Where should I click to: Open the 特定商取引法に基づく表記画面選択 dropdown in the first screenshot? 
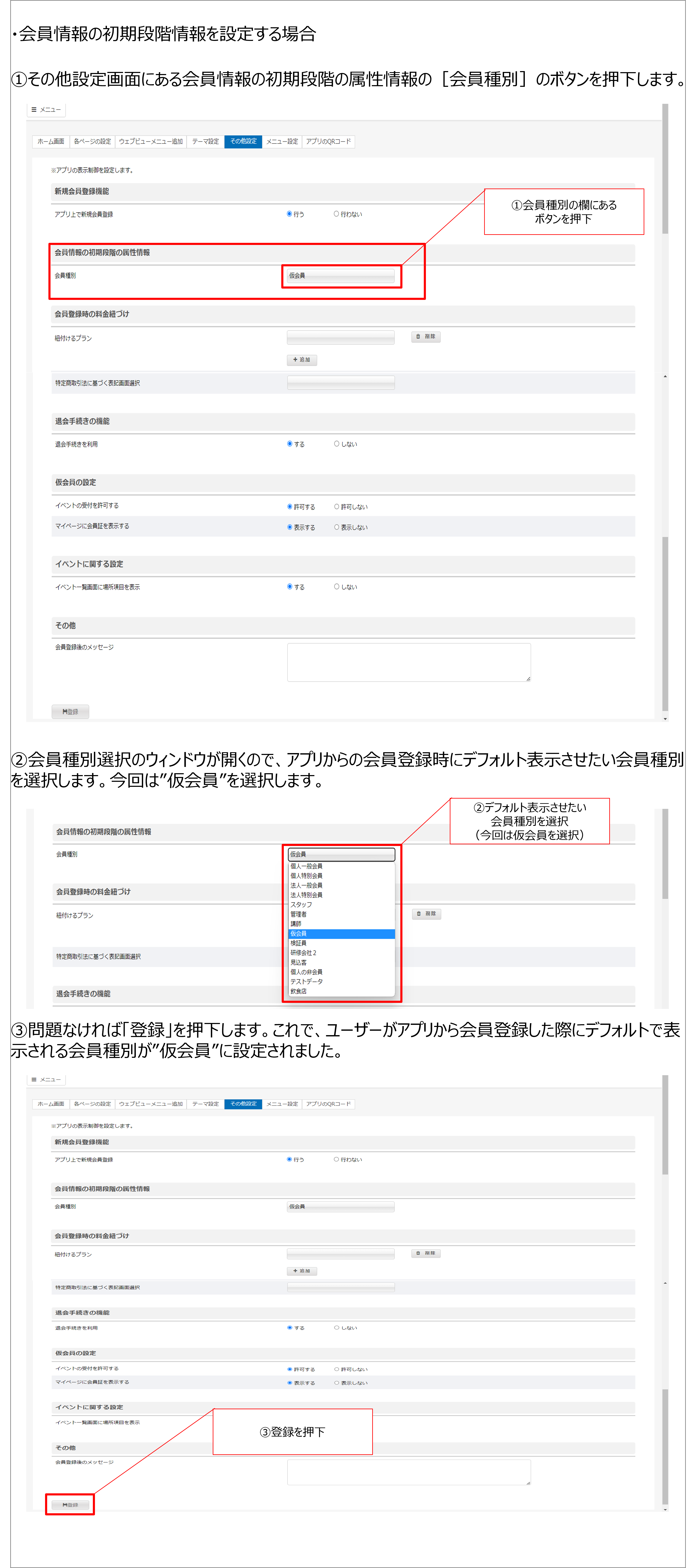341,382
